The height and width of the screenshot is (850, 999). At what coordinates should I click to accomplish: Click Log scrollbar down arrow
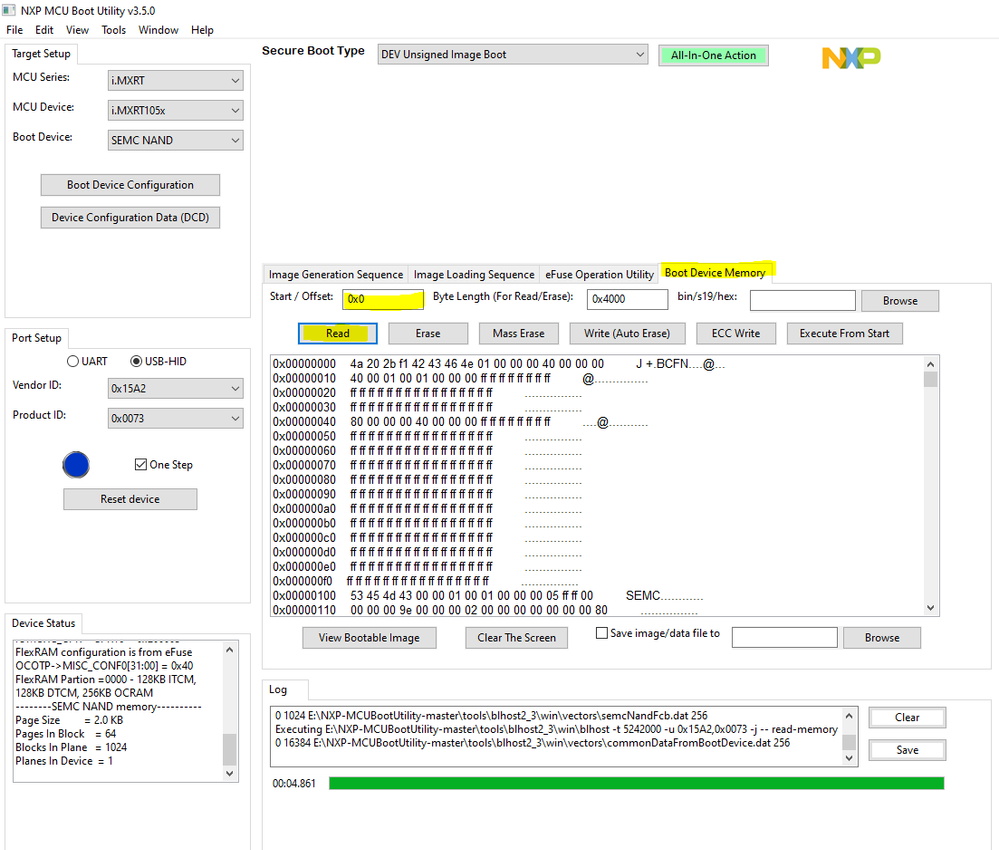(x=849, y=758)
